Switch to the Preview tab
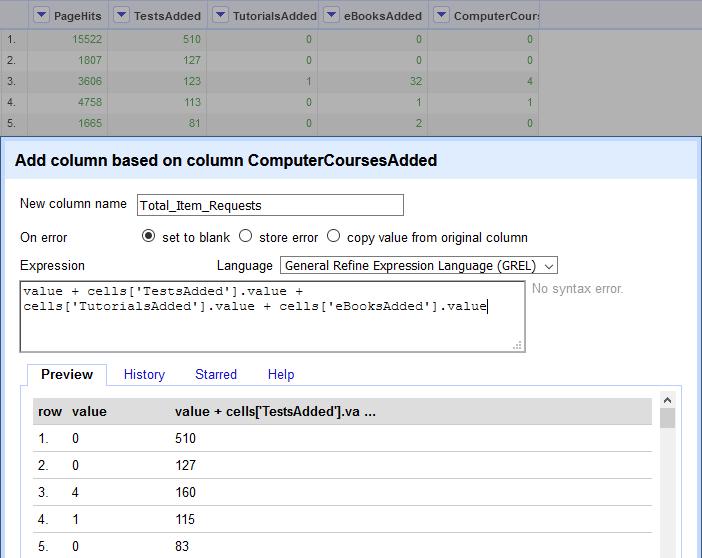This screenshot has width=702, height=558. pyautogui.click(x=67, y=374)
